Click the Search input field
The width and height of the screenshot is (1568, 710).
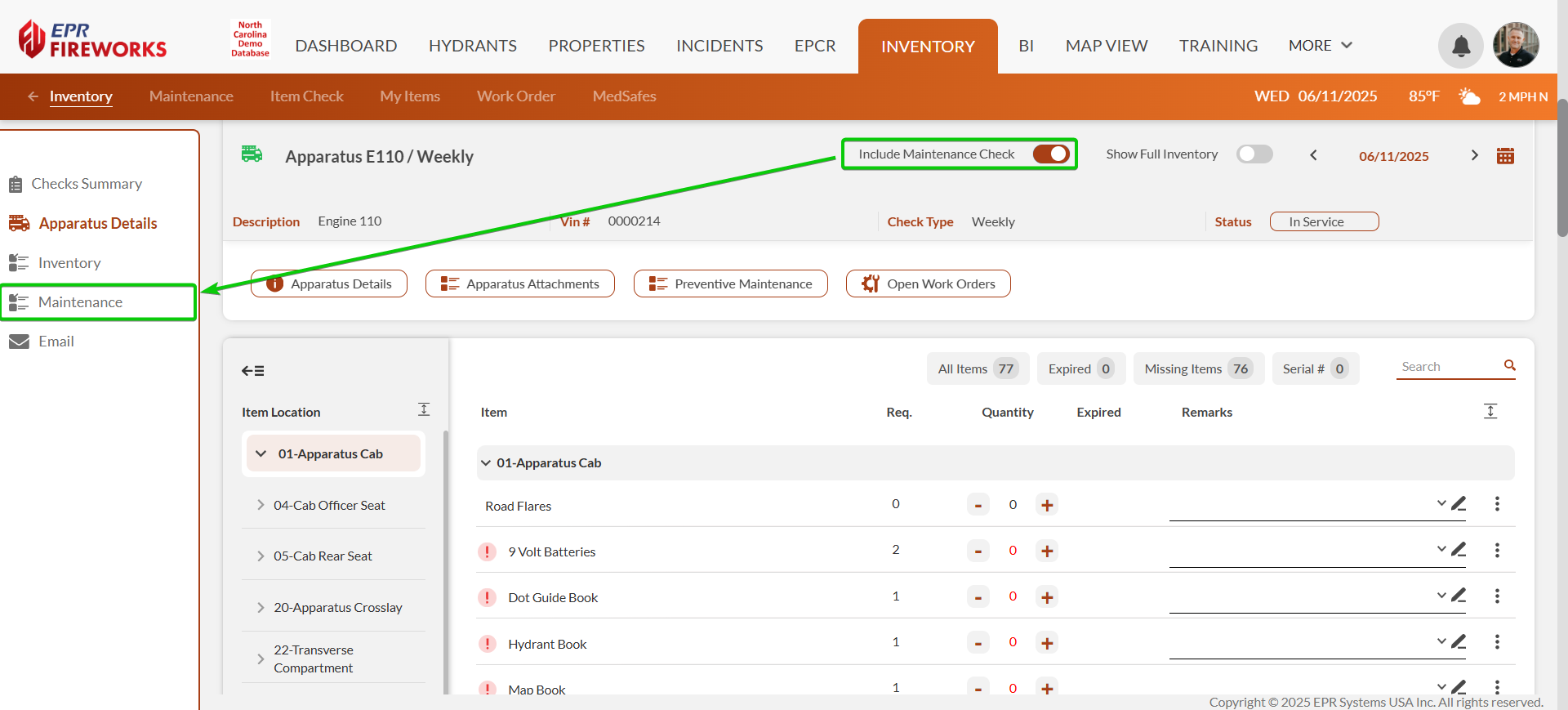coord(1447,367)
